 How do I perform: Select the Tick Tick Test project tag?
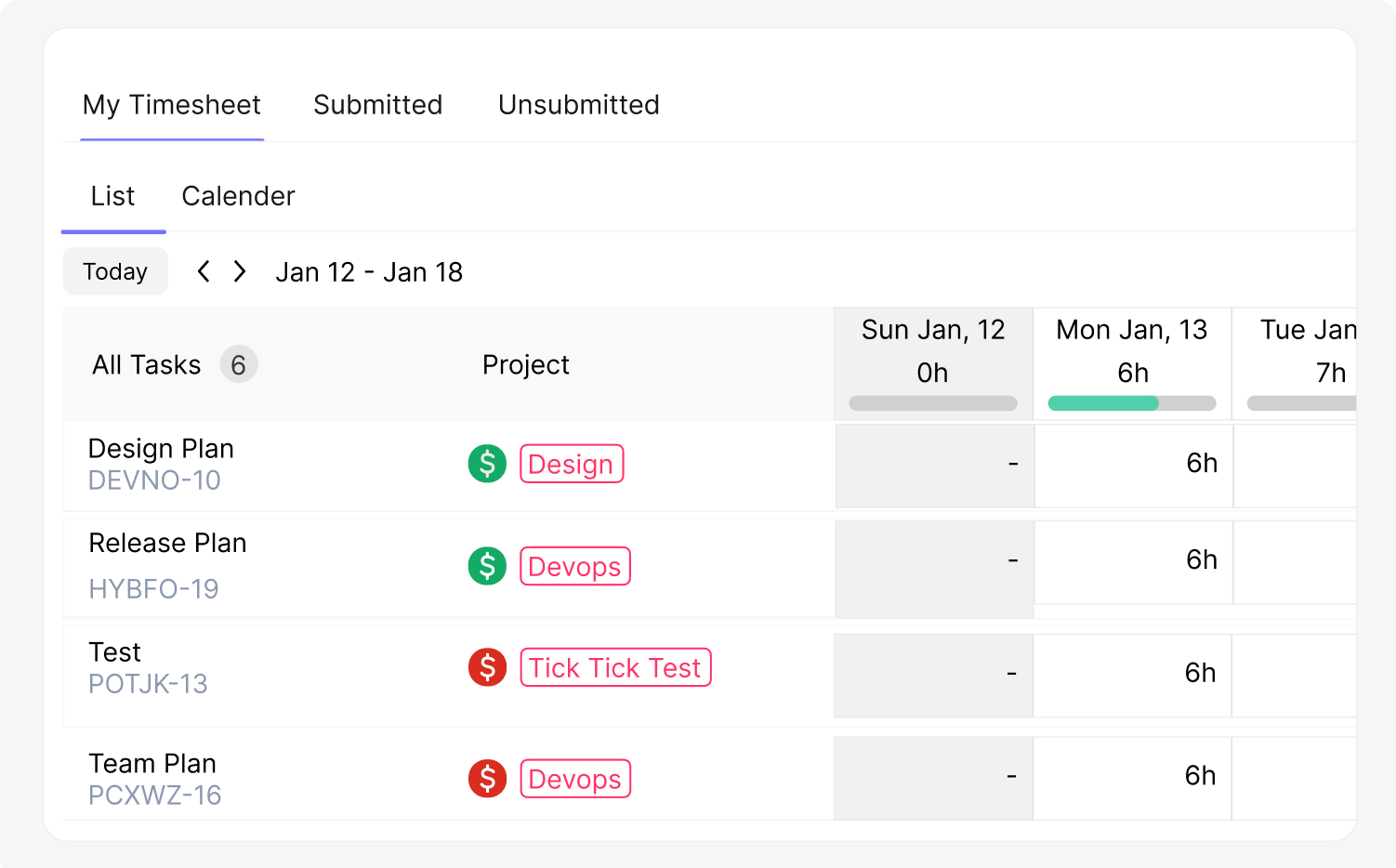[614, 667]
